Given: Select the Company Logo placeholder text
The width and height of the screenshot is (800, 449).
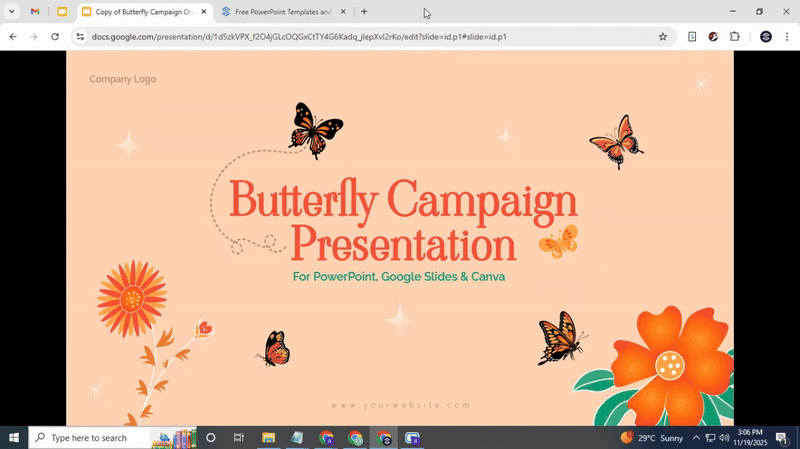Looking at the screenshot, I should (122, 79).
